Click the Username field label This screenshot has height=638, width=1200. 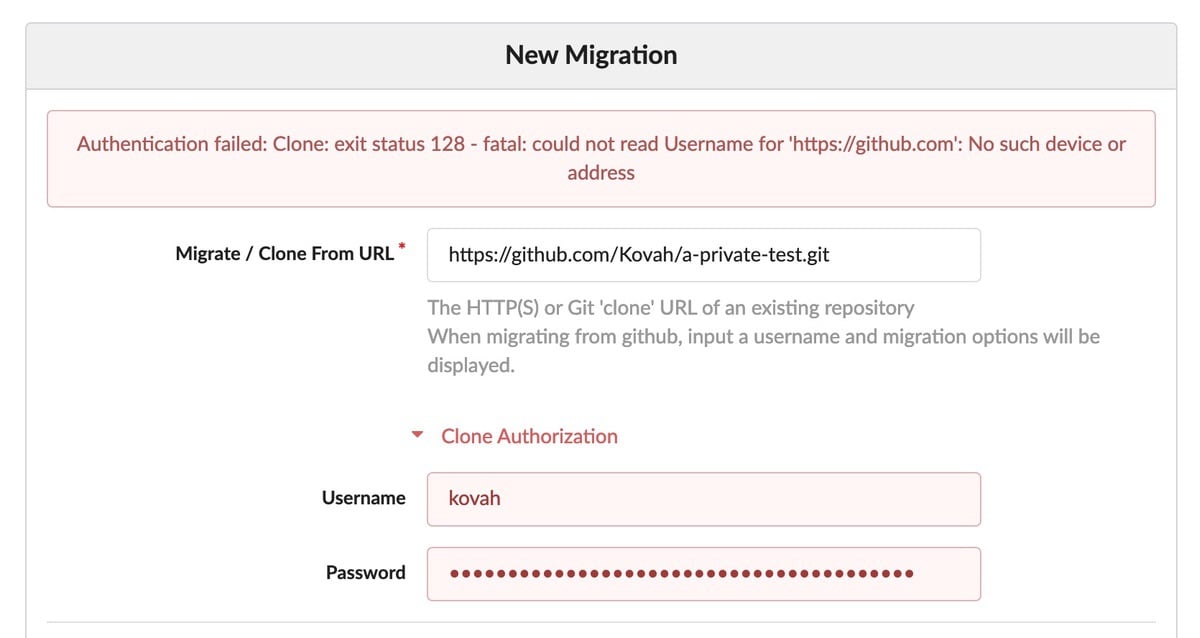(x=363, y=498)
